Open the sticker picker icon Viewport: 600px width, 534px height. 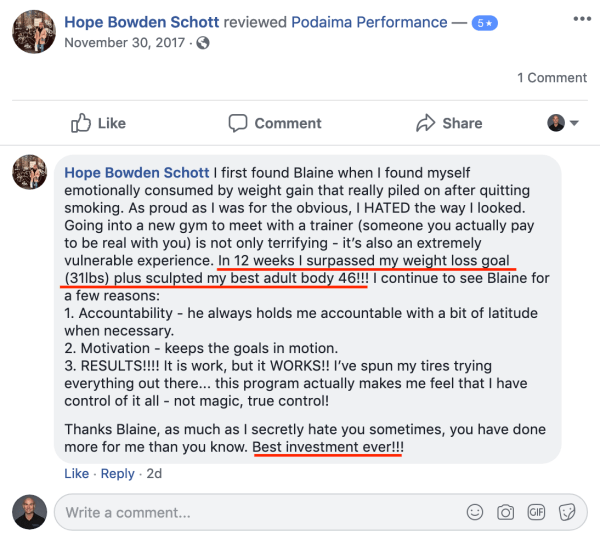tap(567, 512)
